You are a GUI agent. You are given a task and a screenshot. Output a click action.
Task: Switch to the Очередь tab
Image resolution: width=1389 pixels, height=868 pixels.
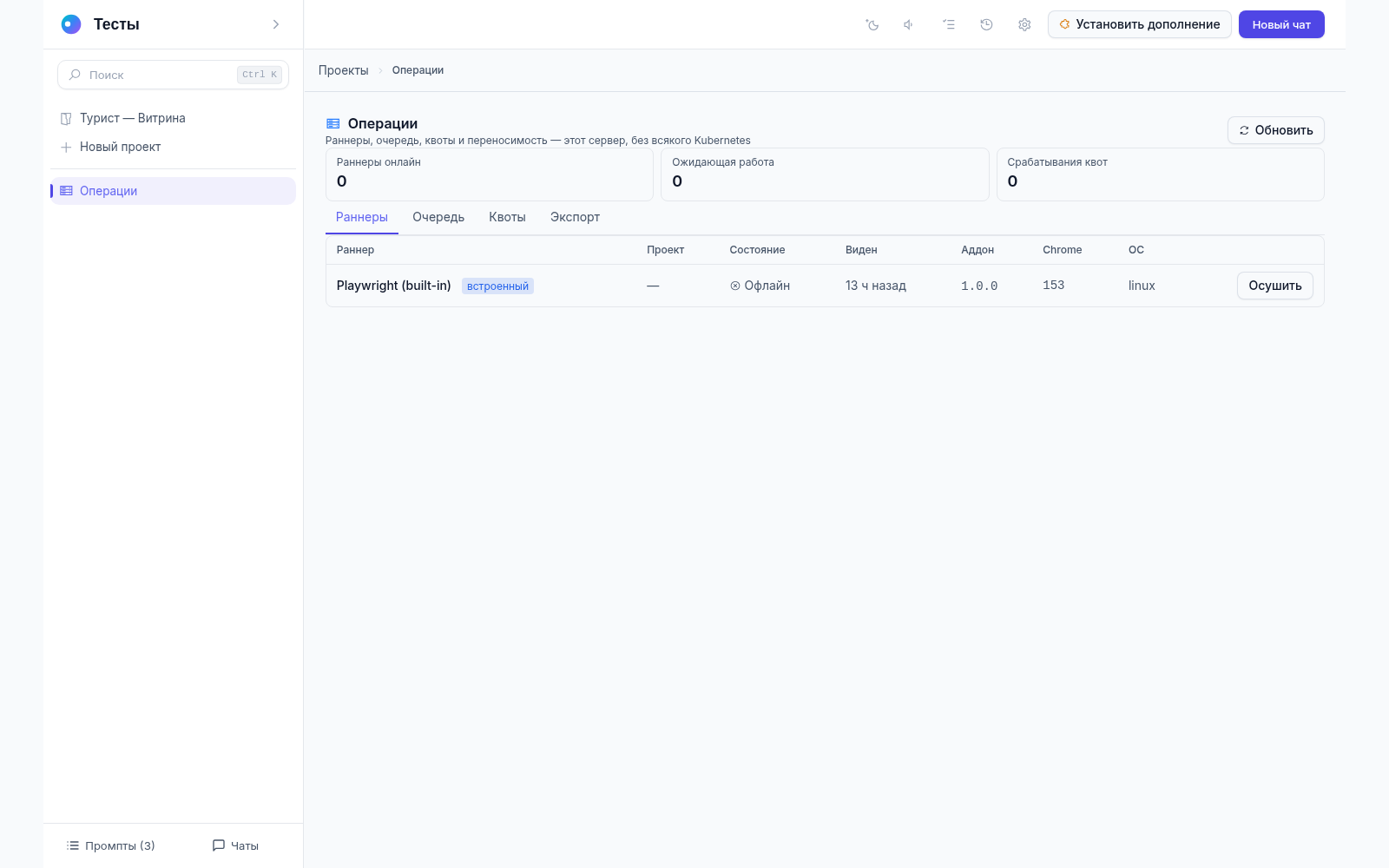click(438, 217)
